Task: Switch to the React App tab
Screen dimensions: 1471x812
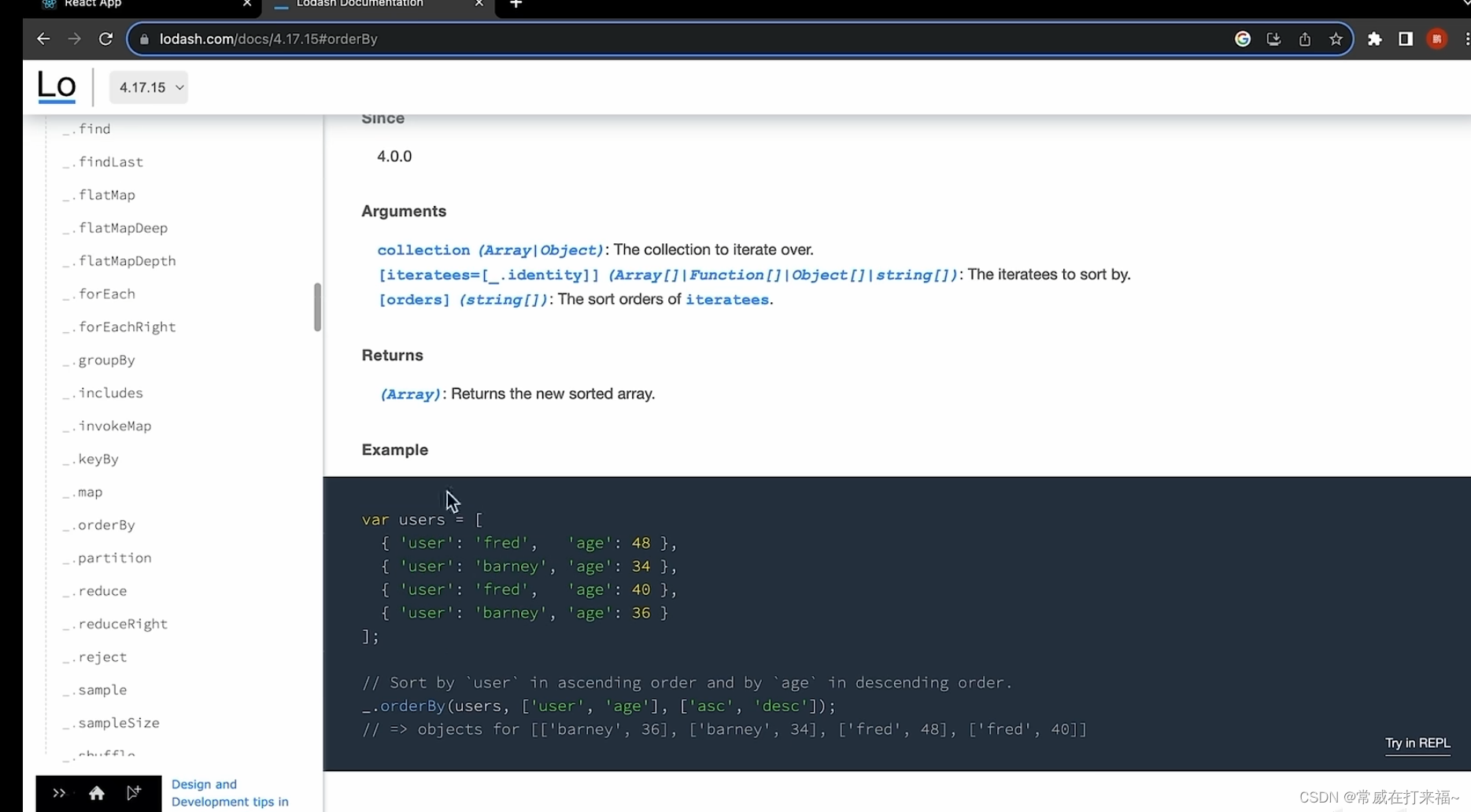Action: (142, 5)
